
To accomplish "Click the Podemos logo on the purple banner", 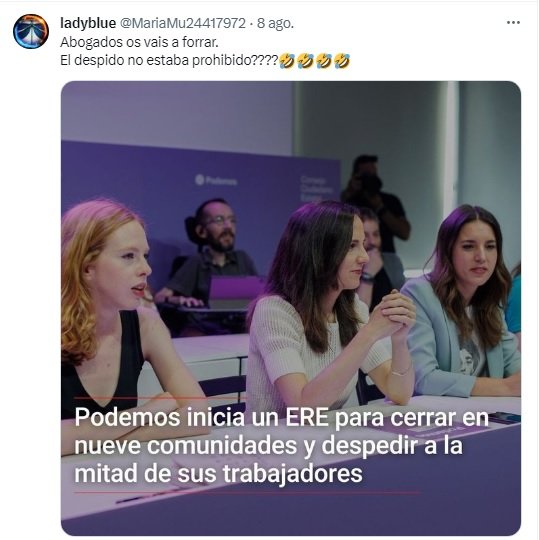I will point(216,180).
